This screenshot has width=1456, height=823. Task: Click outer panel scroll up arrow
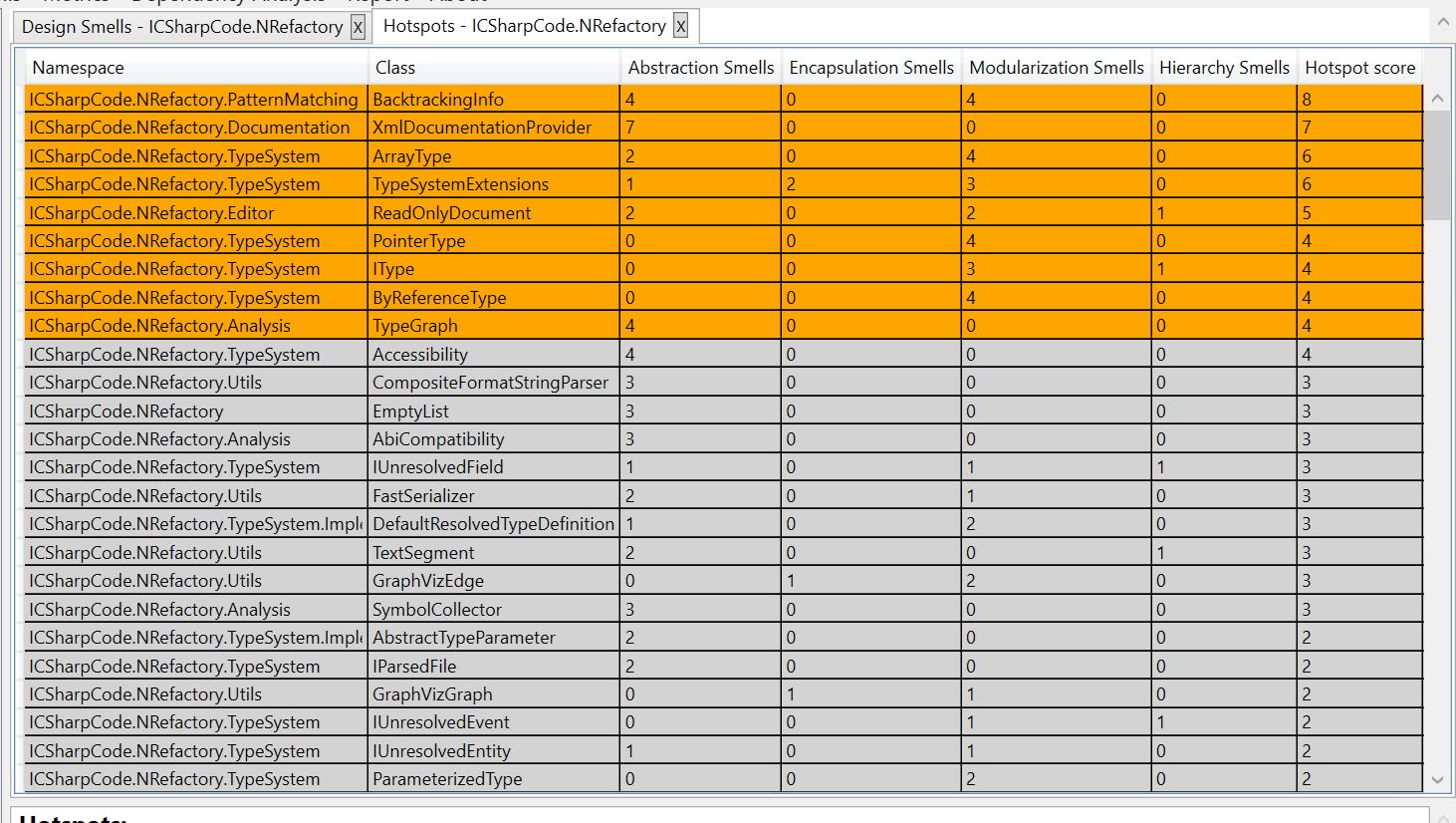click(x=1443, y=21)
